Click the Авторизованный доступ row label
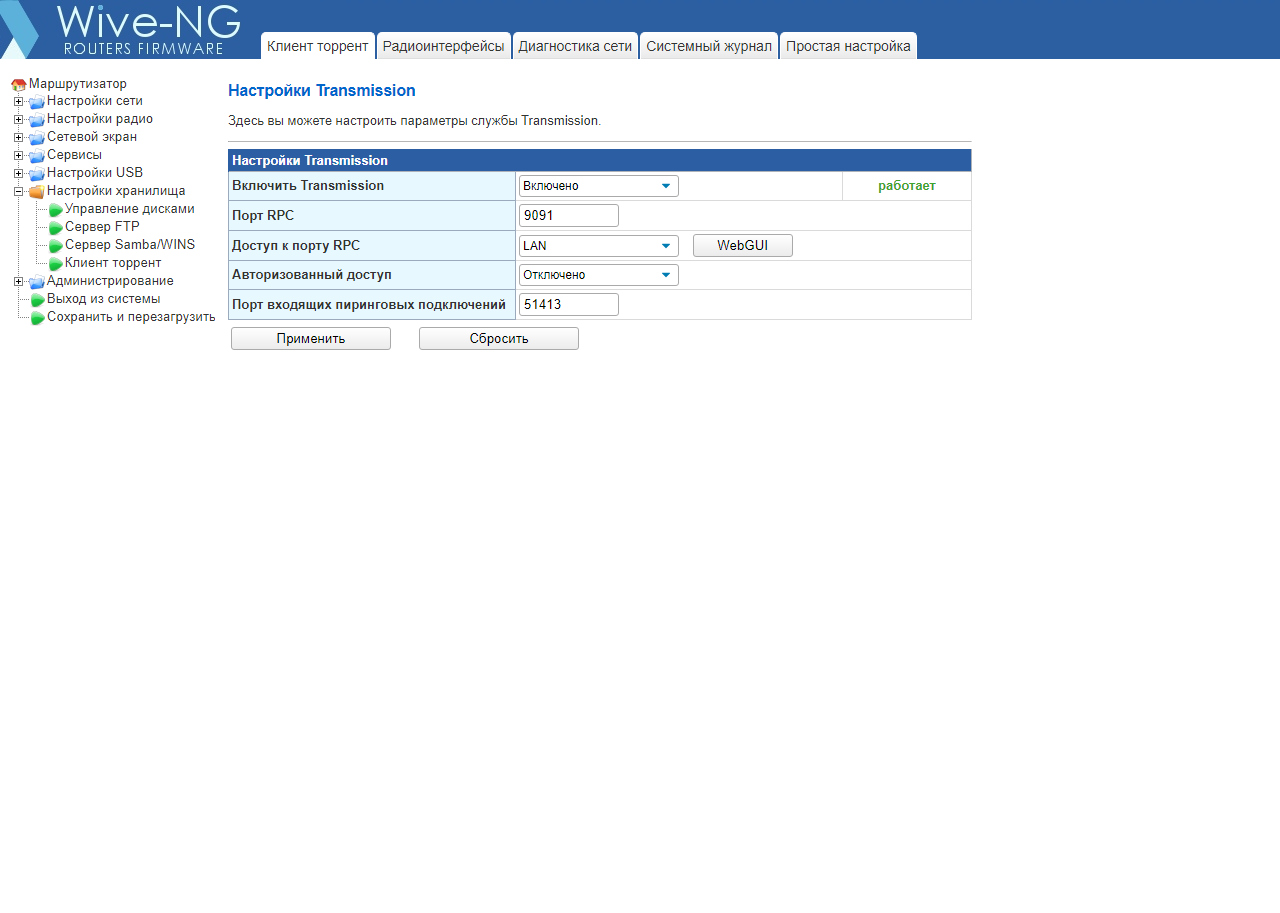 312,275
